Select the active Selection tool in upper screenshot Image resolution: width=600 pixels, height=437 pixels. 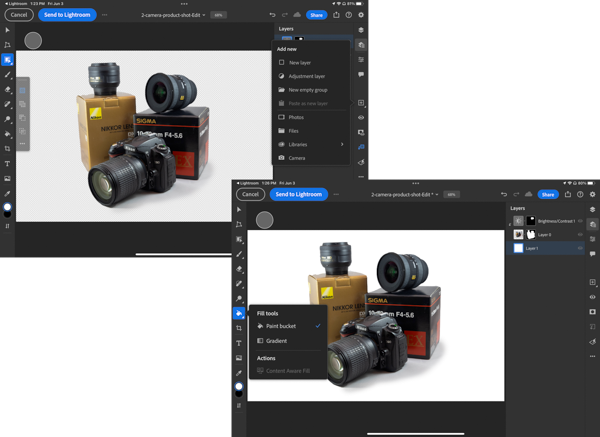[7, 60]
